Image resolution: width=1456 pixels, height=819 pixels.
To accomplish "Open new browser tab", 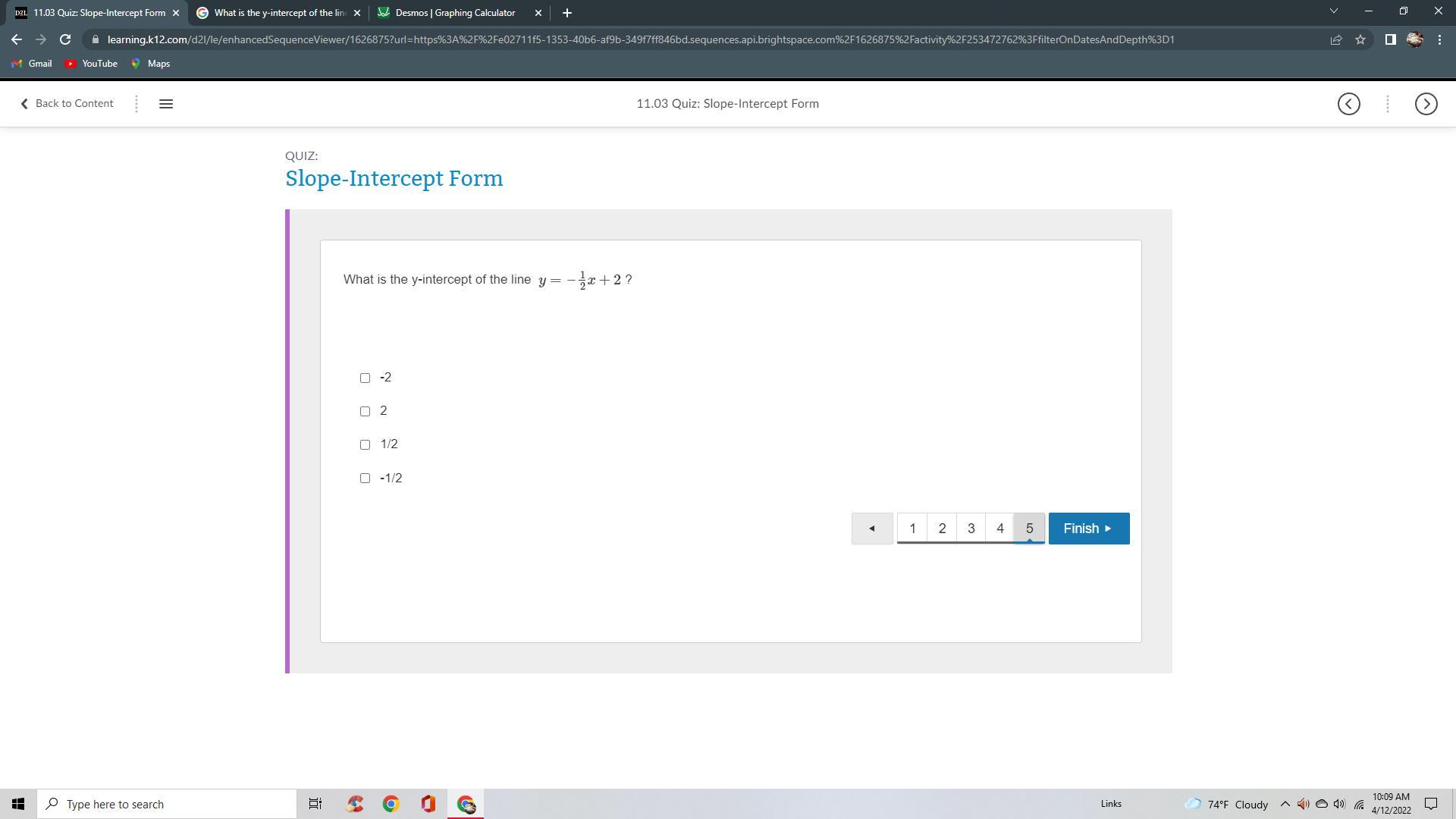I will [x=567, y=13].
